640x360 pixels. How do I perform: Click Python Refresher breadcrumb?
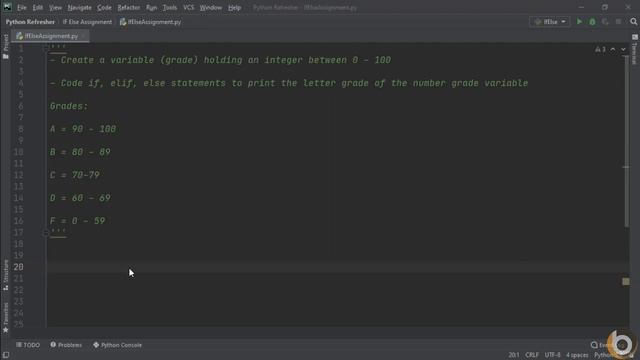coord(30,22)
